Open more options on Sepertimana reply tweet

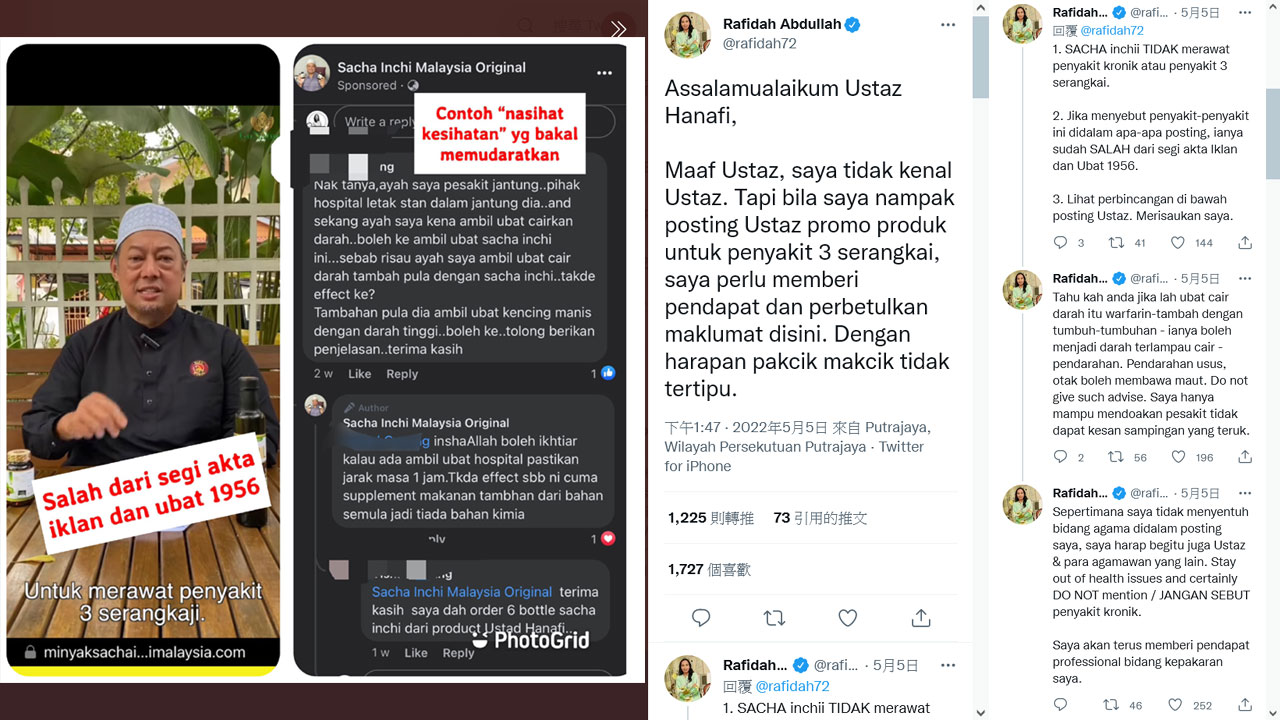click(x=1244, y=493)
